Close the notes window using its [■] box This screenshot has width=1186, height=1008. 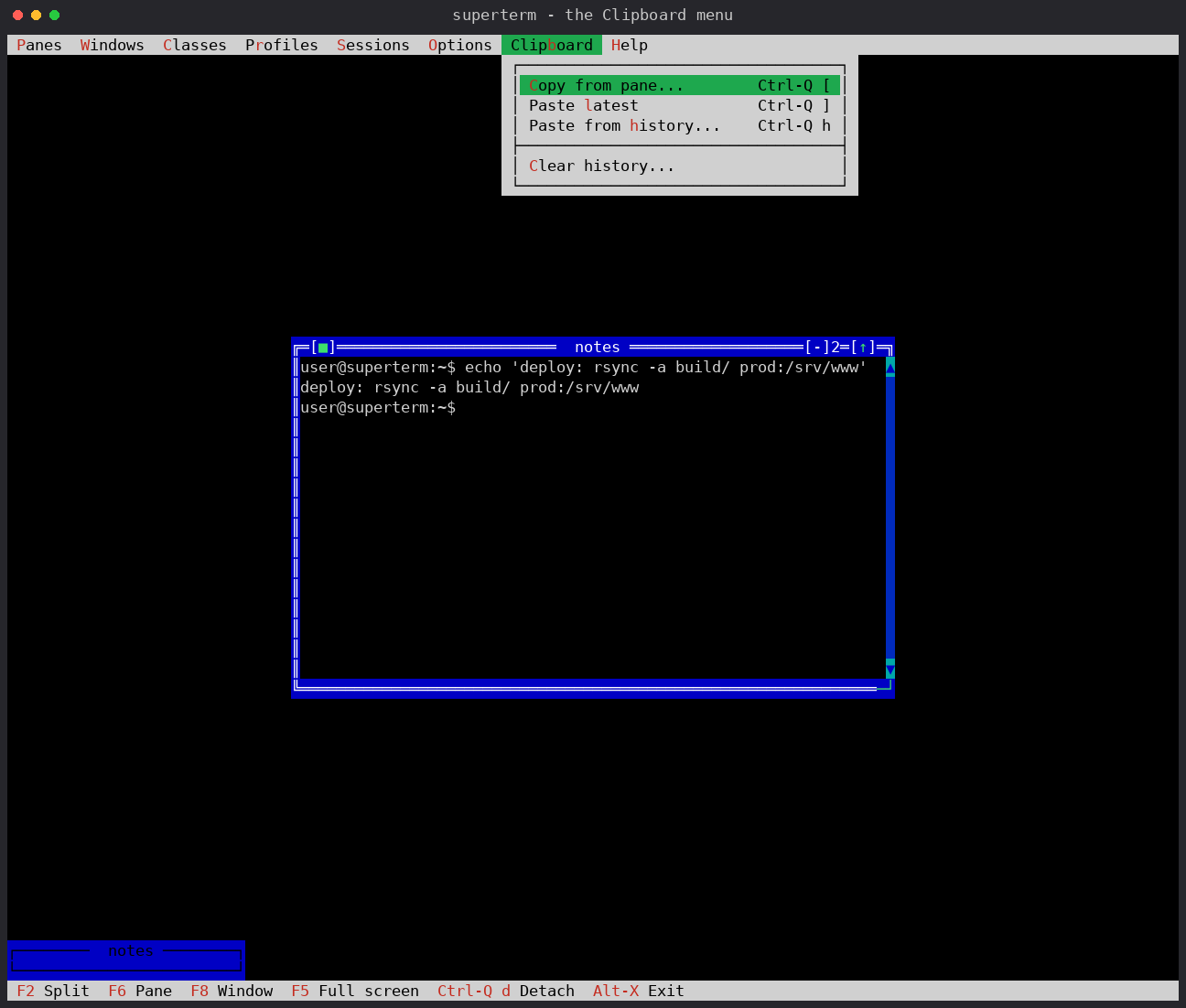pos(323,348)
